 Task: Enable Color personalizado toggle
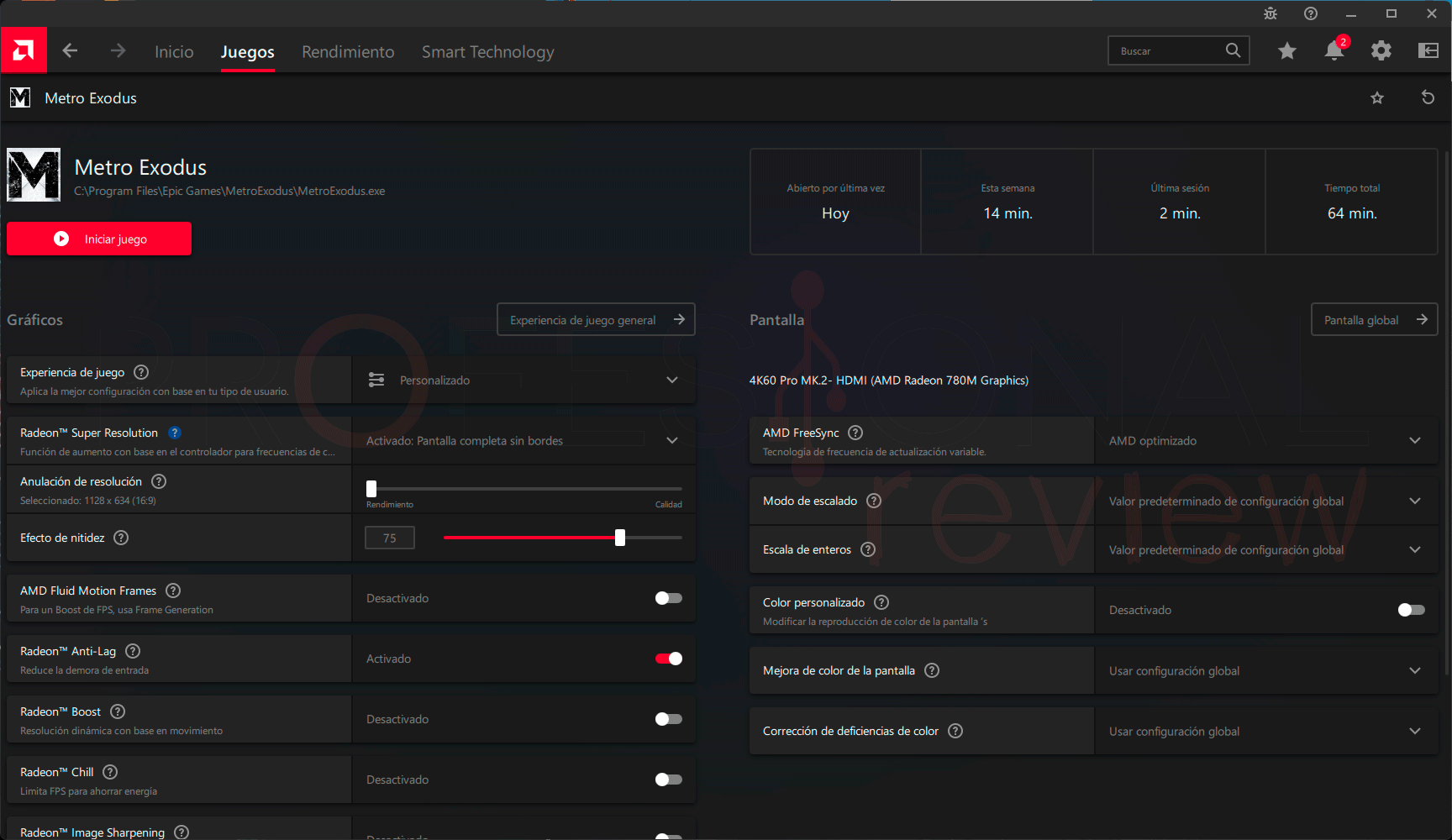(1412, 610)
